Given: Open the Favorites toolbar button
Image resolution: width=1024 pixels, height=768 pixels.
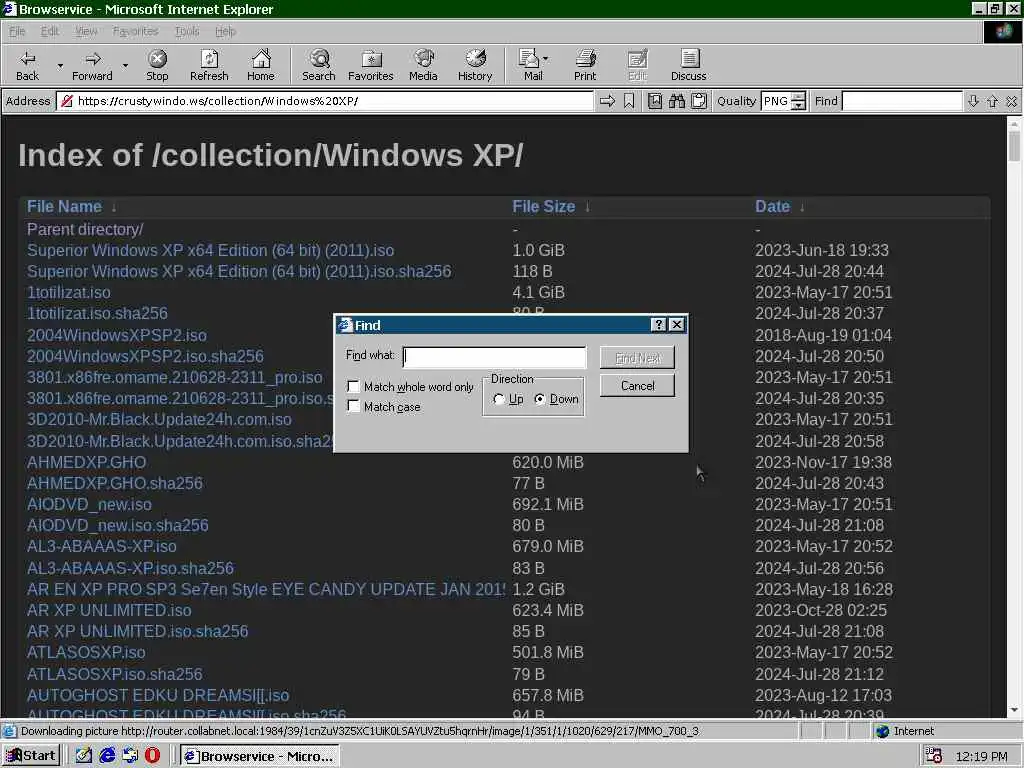Looking at the screenshot, I should (371, 65).
